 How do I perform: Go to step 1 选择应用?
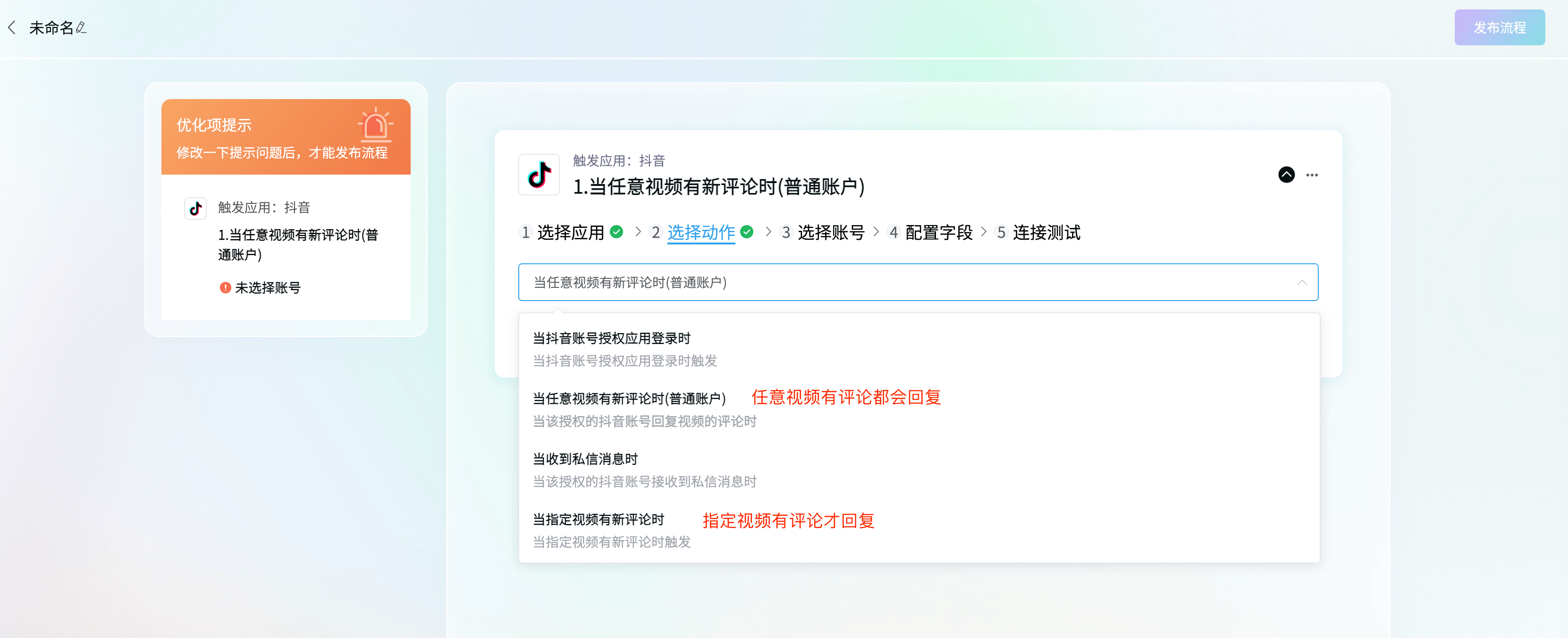point(570,232)
